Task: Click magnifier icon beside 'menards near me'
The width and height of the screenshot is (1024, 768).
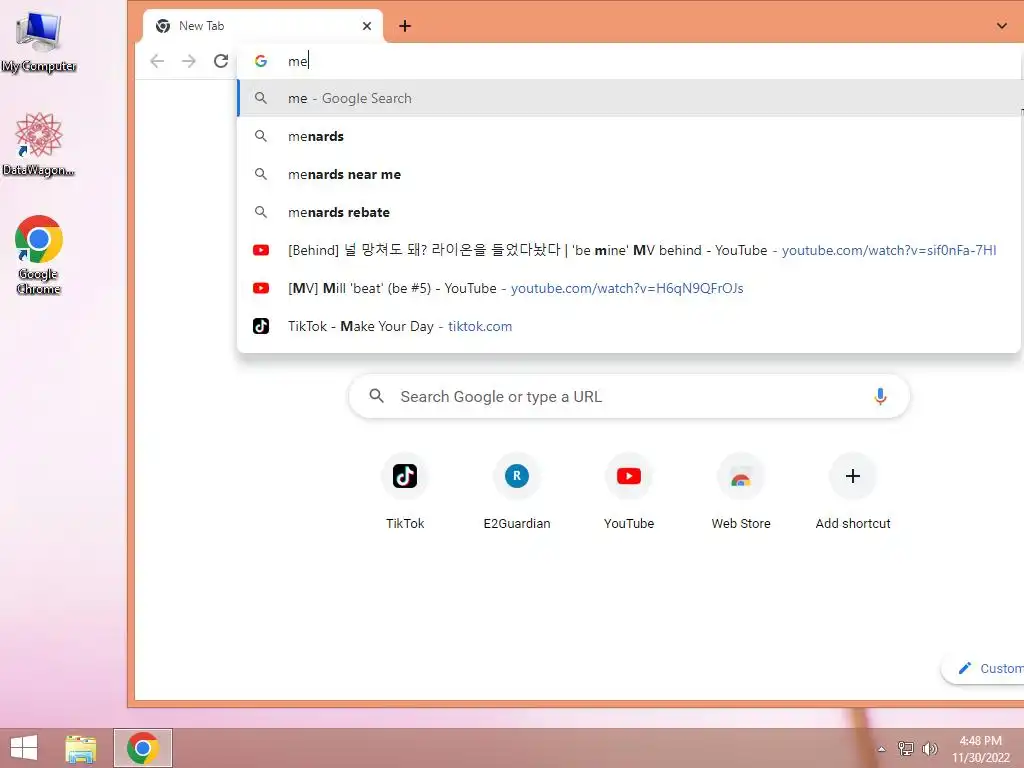Action: 261,174
